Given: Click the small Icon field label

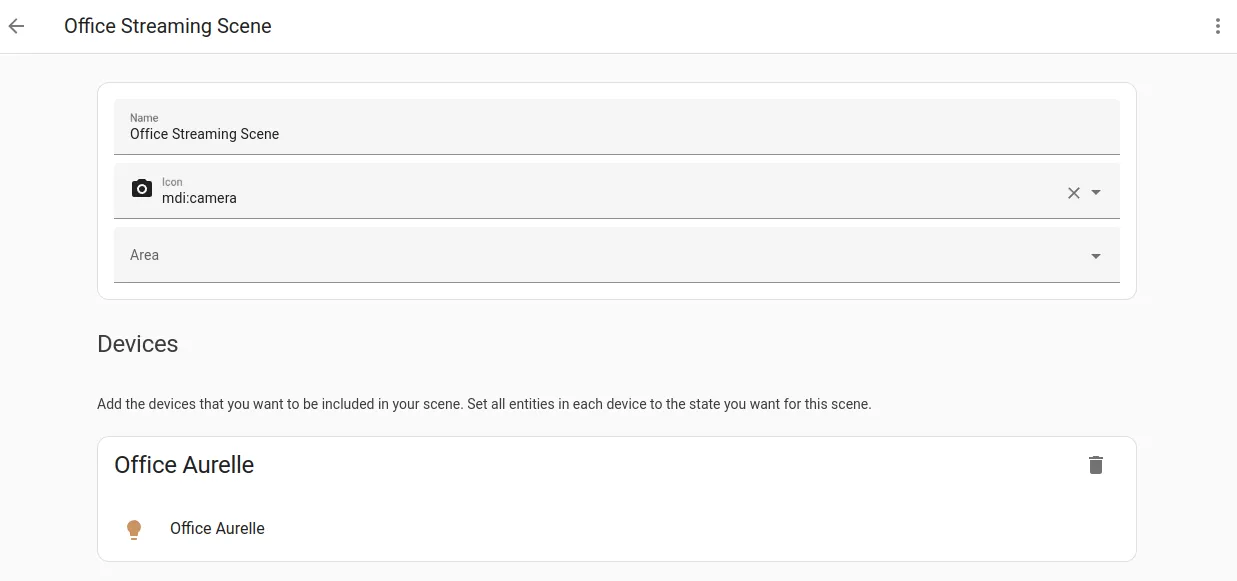Looking at the screenshot, I should point(172,182).
